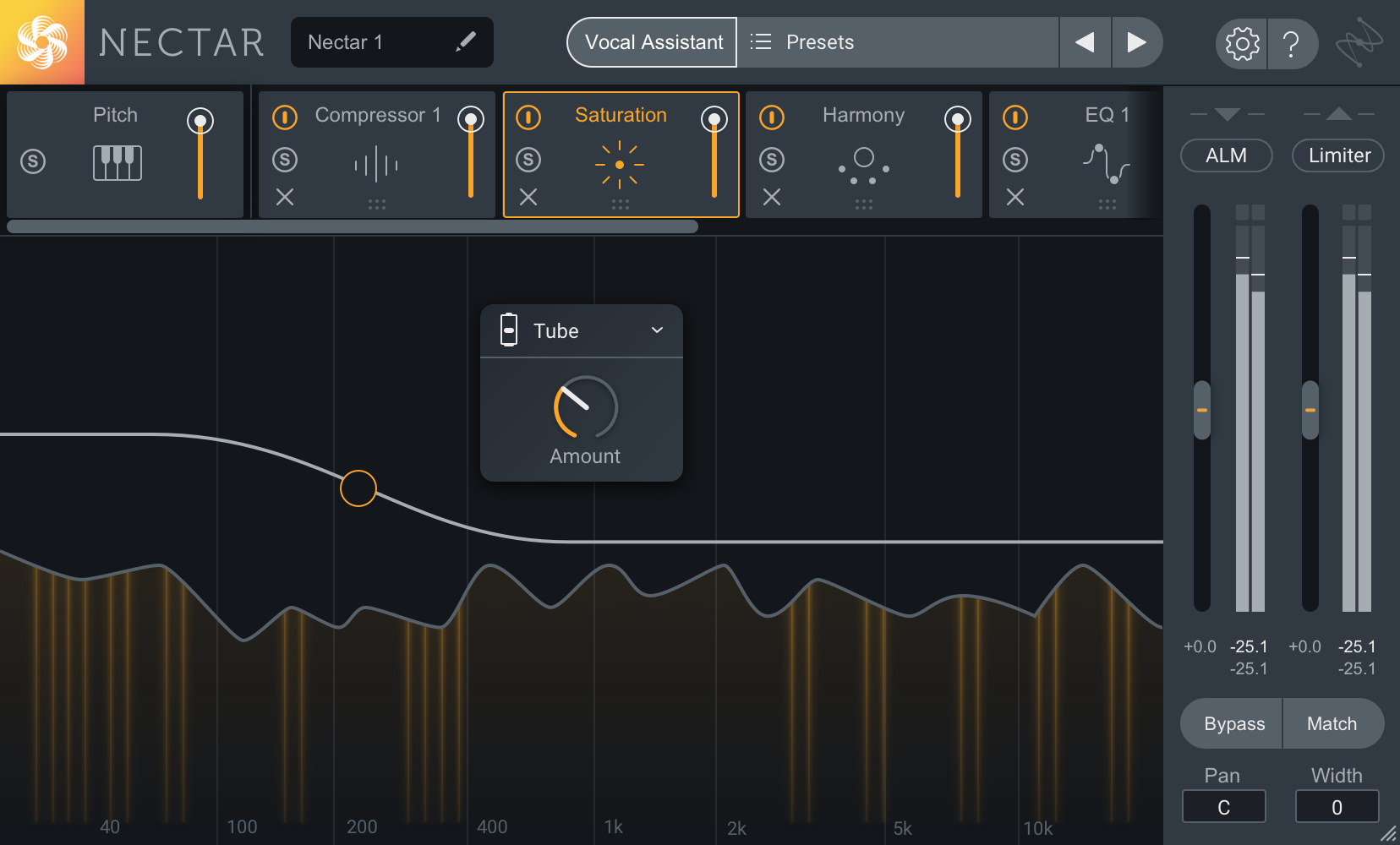Toggle the Harmony module power button

(772, 117)
